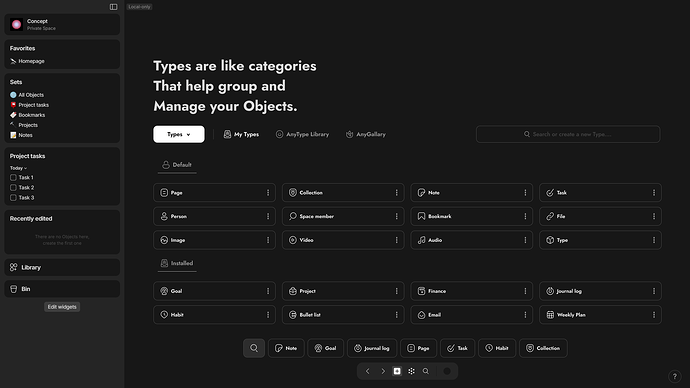Select the Installed section tab

pos(177,264)
